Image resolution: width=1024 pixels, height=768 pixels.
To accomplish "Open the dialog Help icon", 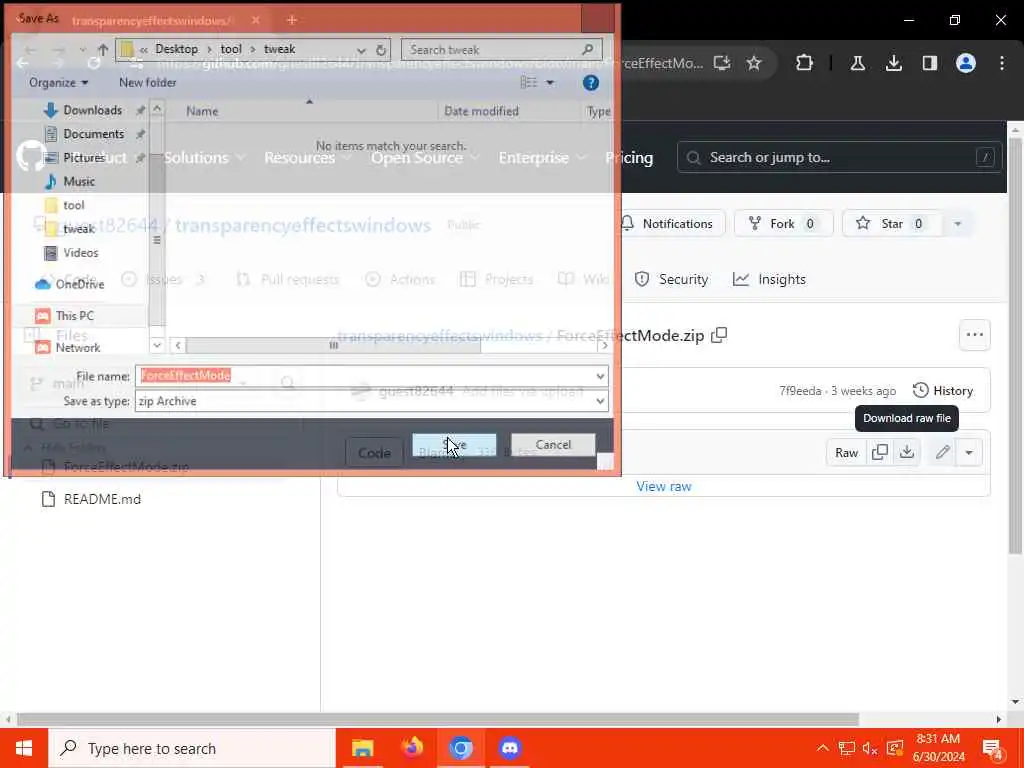I will tap(590, 83).
